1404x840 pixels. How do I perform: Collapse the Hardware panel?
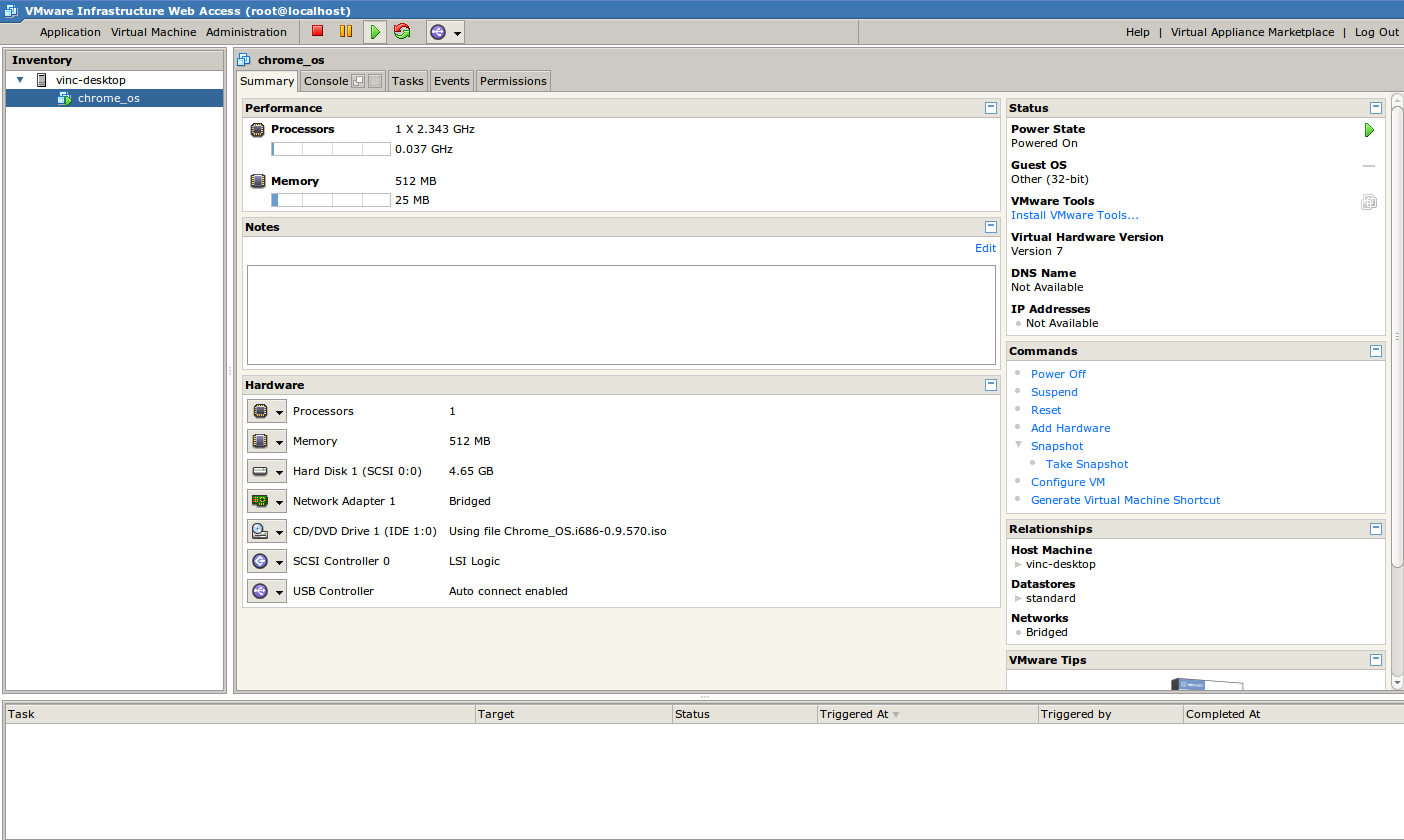coord(991,385)
